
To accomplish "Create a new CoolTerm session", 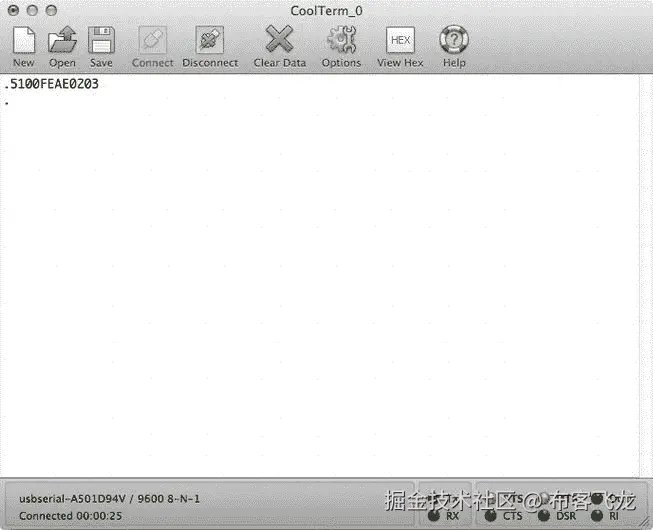I will click(24, 46).
